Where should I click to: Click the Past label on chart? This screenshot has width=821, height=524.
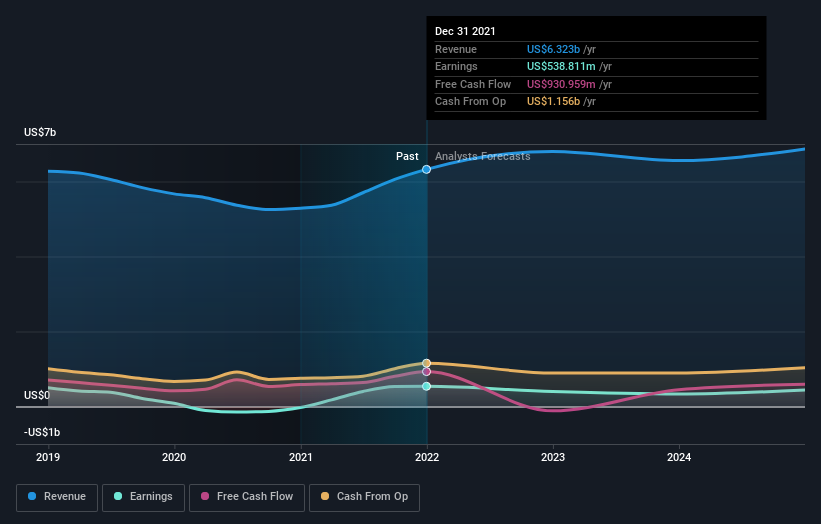point(407,157)
